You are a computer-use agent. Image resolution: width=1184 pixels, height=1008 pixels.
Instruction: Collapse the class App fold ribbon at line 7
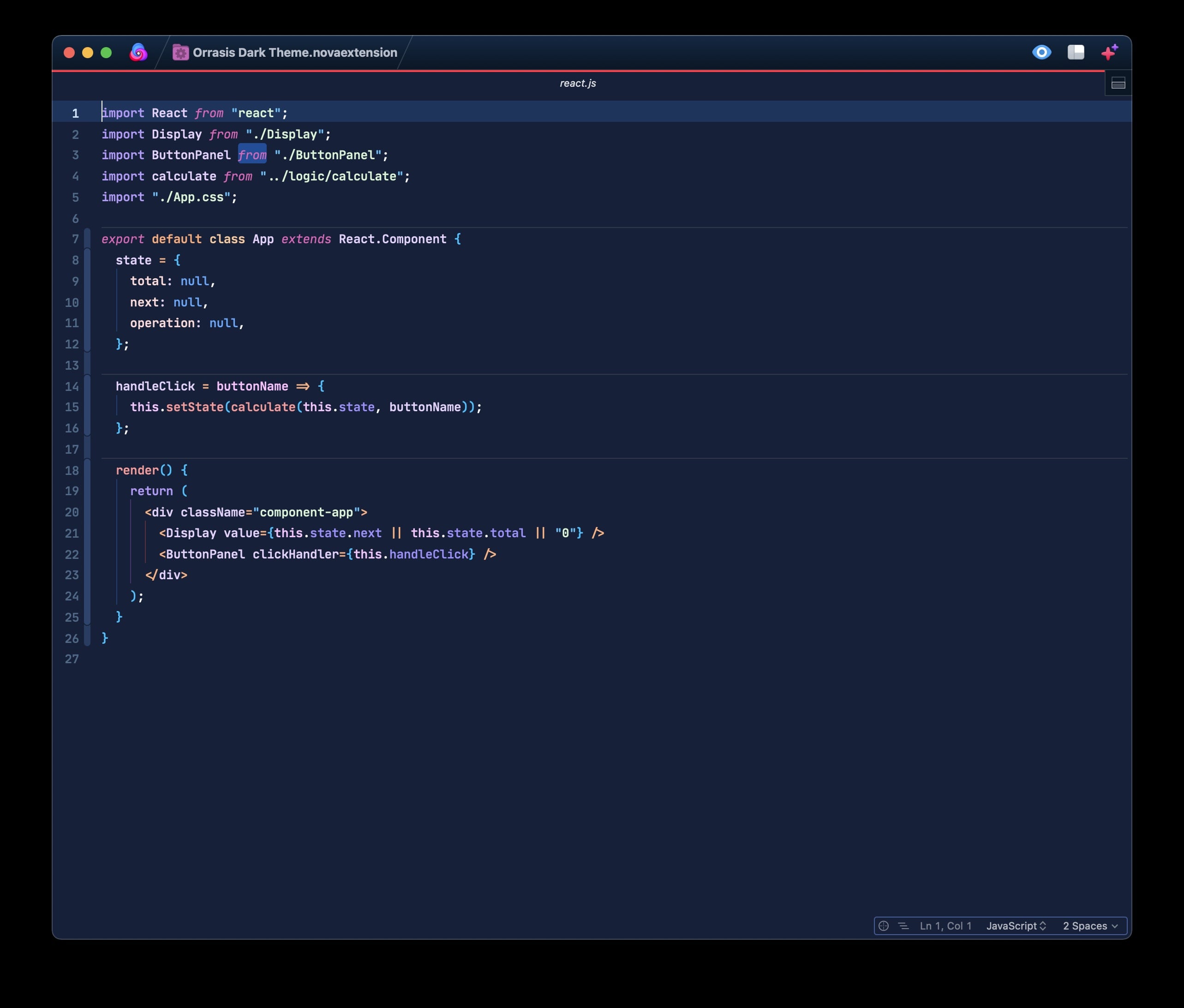point(87,239)
